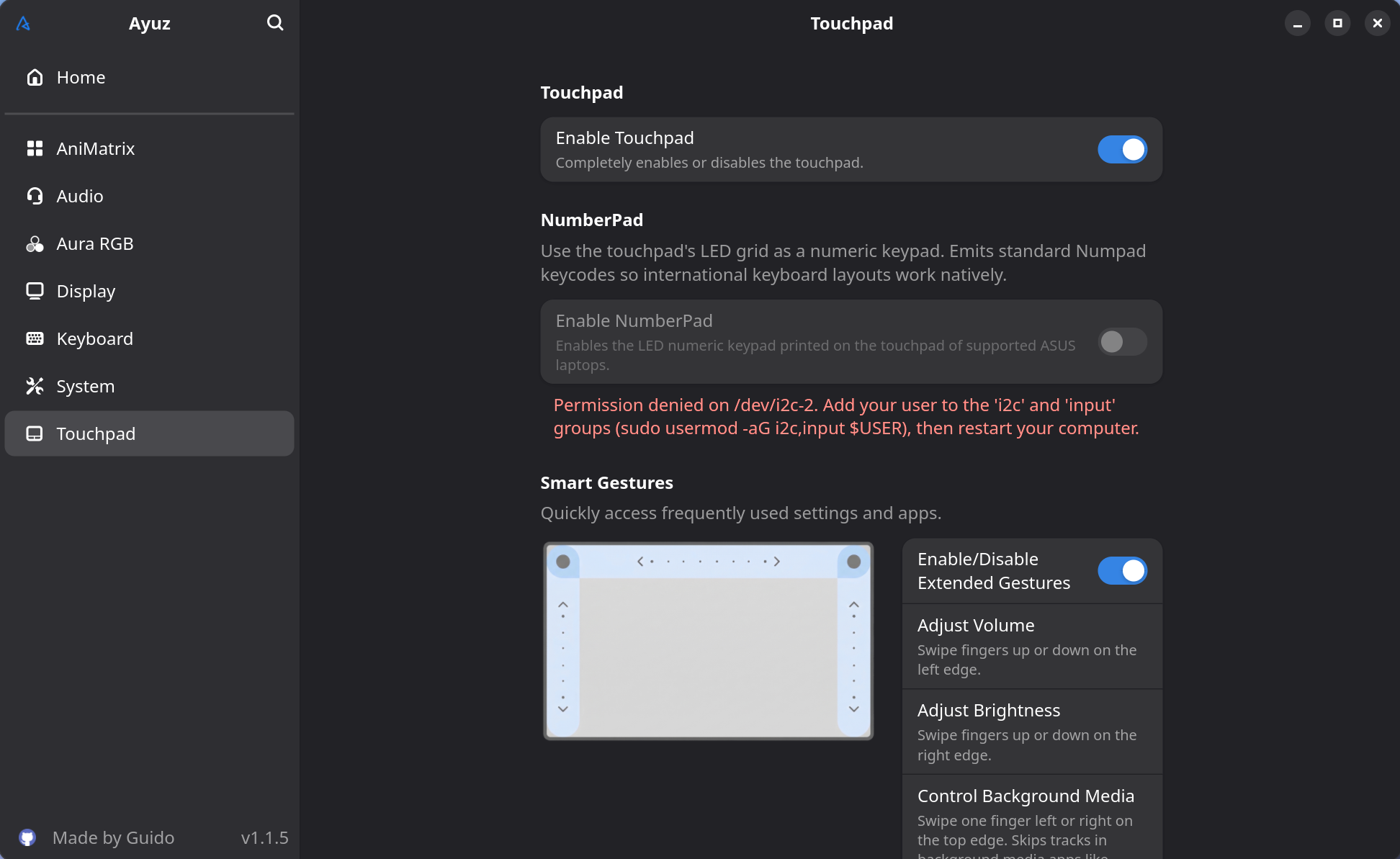Click top-left corner dot on touchpad diagram
The image size is (1400, 859).
tap(563, 562)
